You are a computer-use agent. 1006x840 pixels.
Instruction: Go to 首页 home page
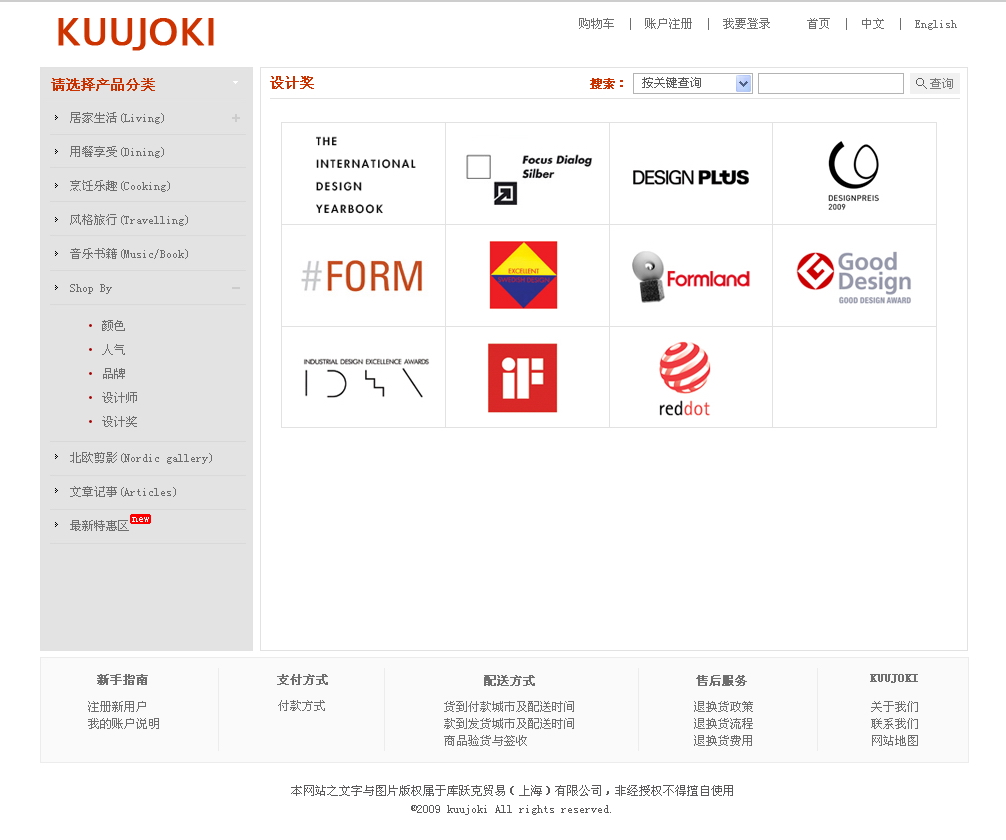(818, 24)
